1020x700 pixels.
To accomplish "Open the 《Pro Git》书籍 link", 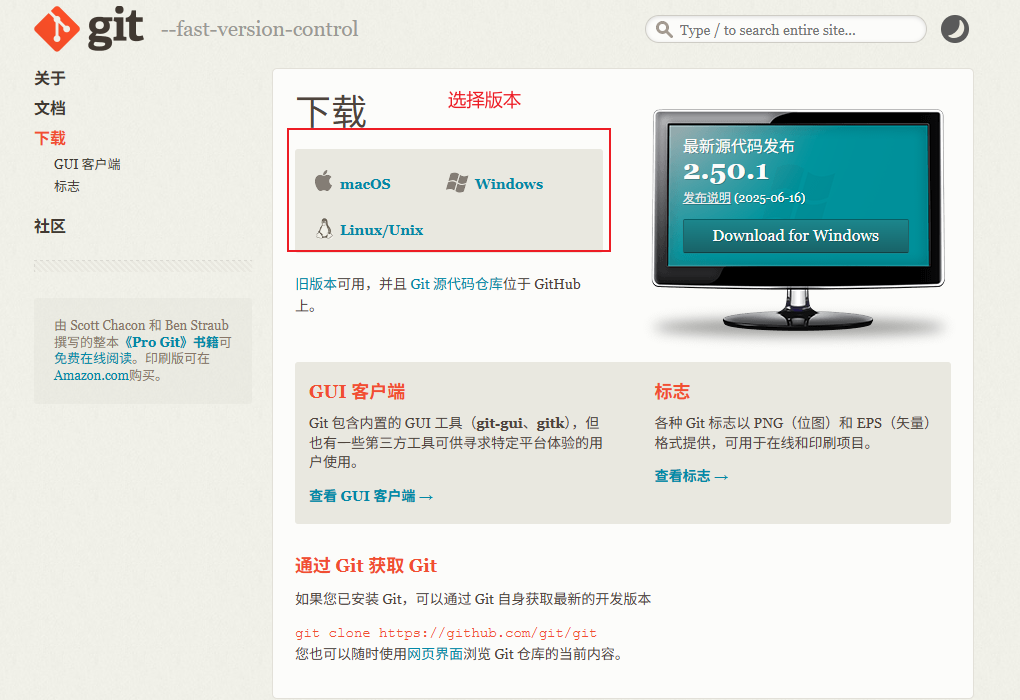I will [x=171, y=342].
